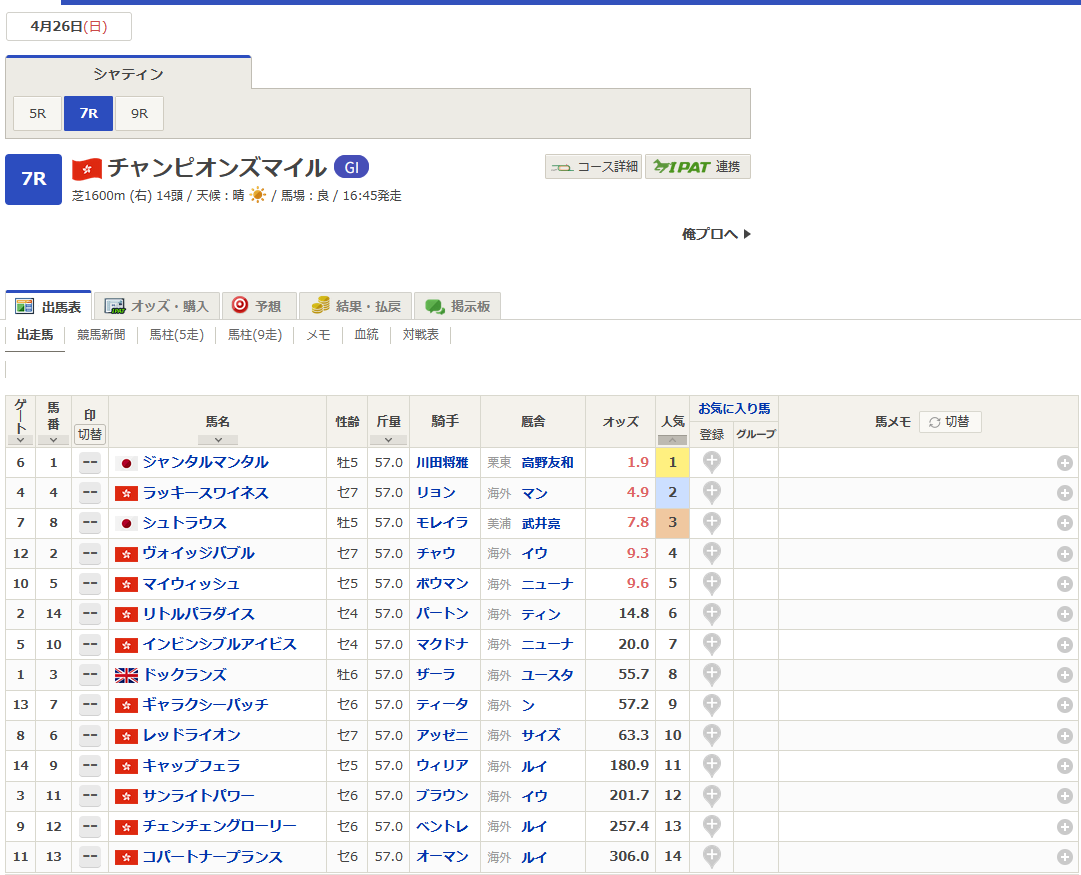
Task: Set prediction mark for レッドライオン
Action: [90, 736]
